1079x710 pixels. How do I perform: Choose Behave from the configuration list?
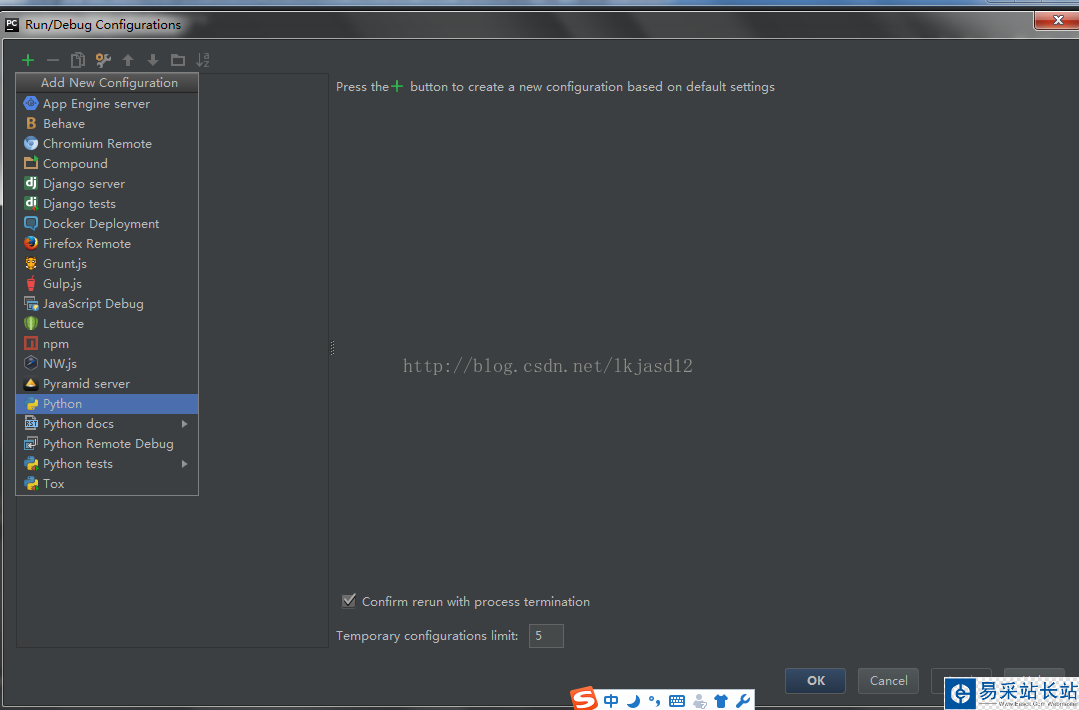pos(107,124)
